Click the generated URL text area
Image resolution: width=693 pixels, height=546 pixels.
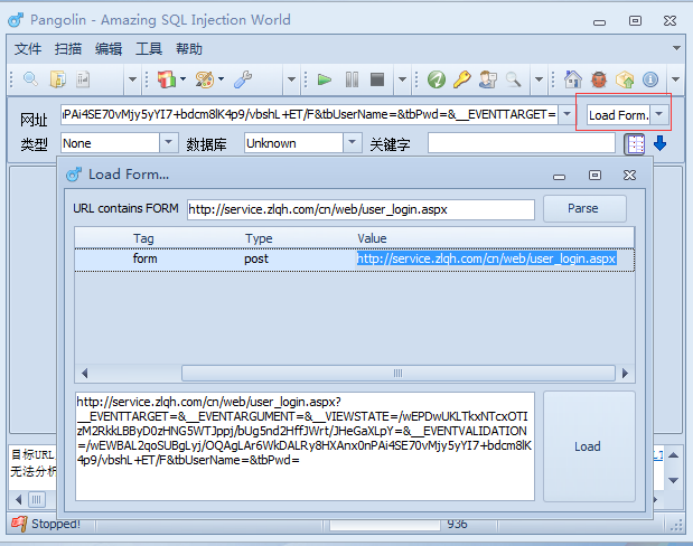click(x=305, y=447)
